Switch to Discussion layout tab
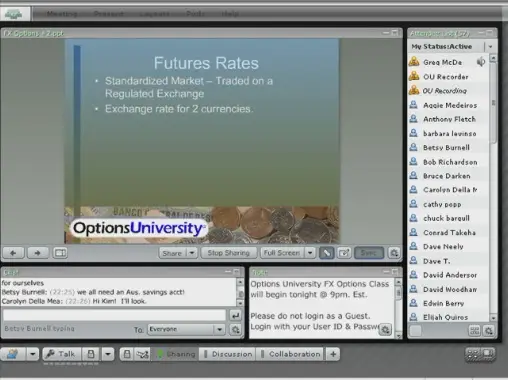The width and height of the screenshot is (508, 380). [228, 354]
